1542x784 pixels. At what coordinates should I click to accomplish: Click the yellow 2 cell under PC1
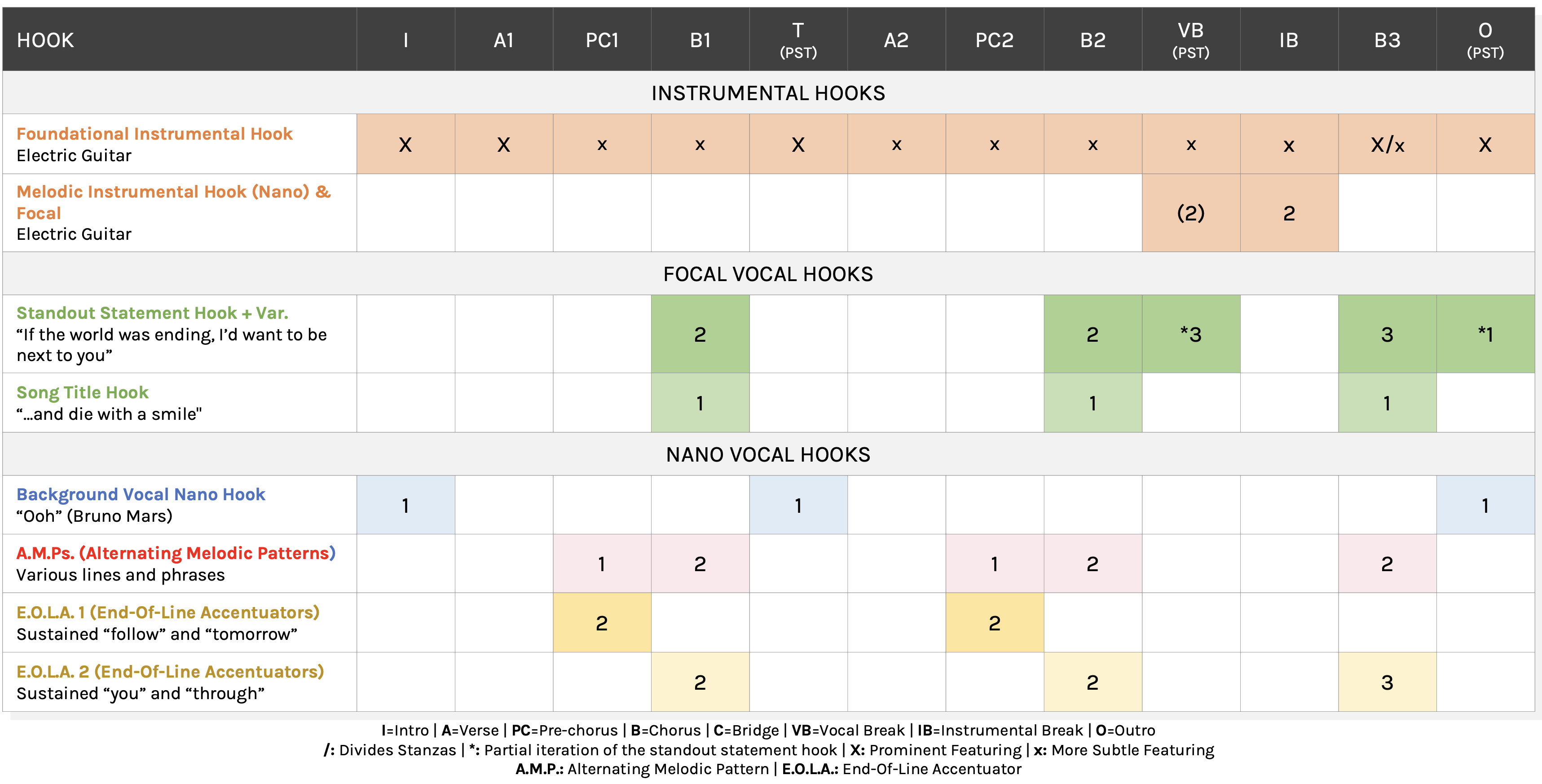(x=602, y=623)
